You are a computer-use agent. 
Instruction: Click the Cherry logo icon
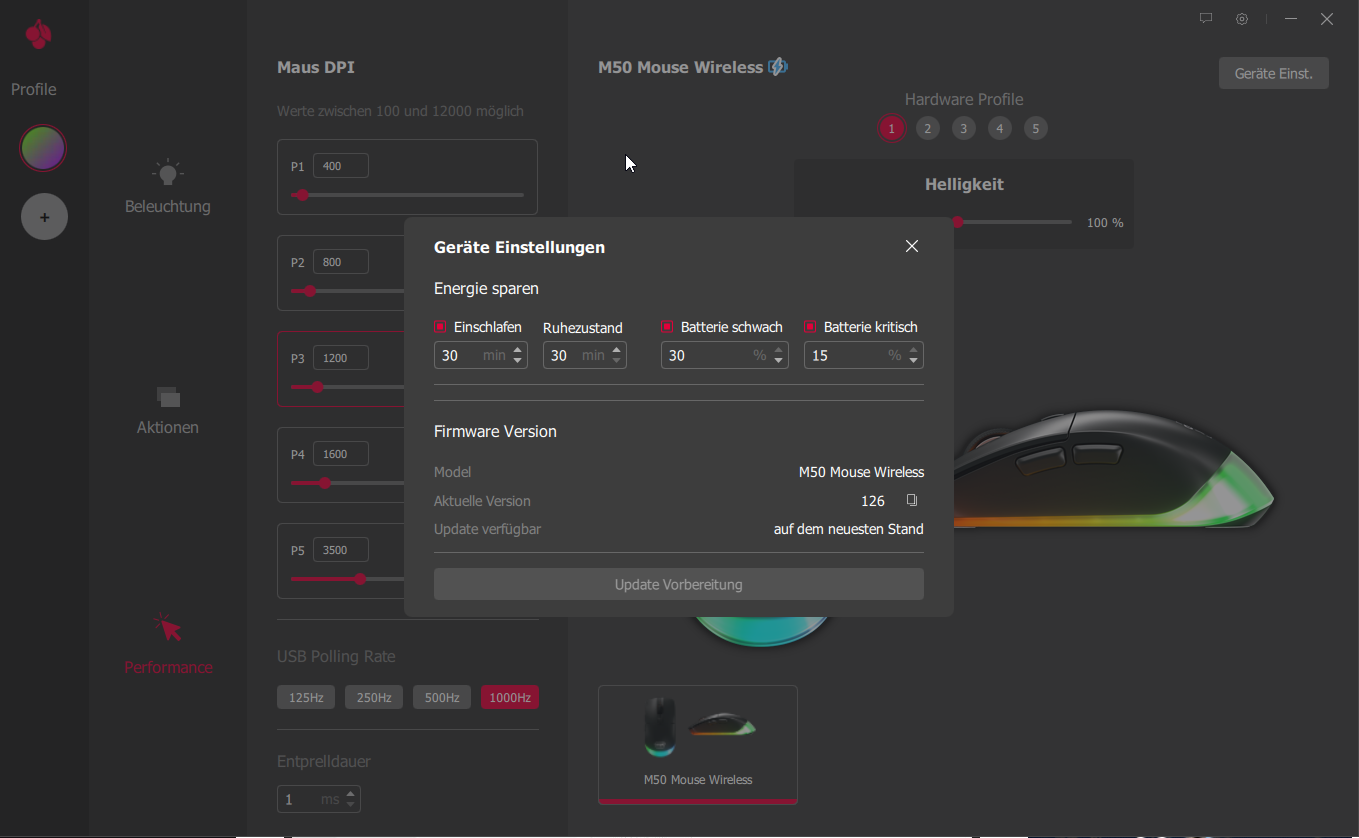tap(39, 35)
